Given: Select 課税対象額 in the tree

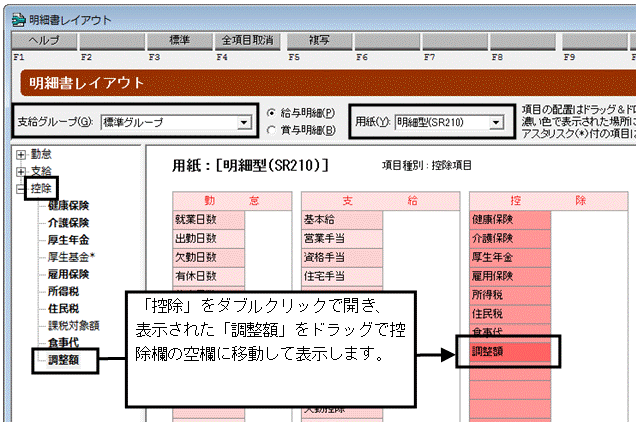Looking at the screenshot, I should [x=73, y=325].
